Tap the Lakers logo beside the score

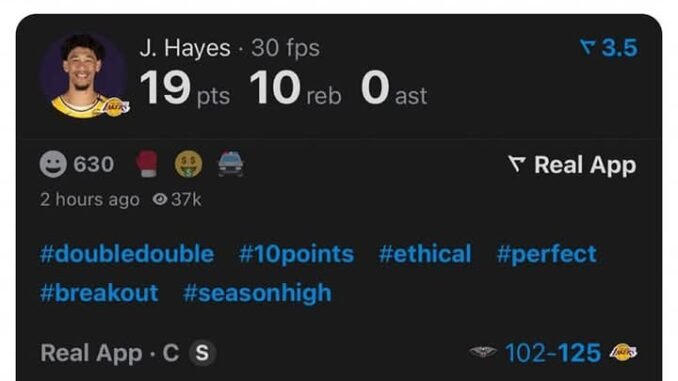click(623, 352)
